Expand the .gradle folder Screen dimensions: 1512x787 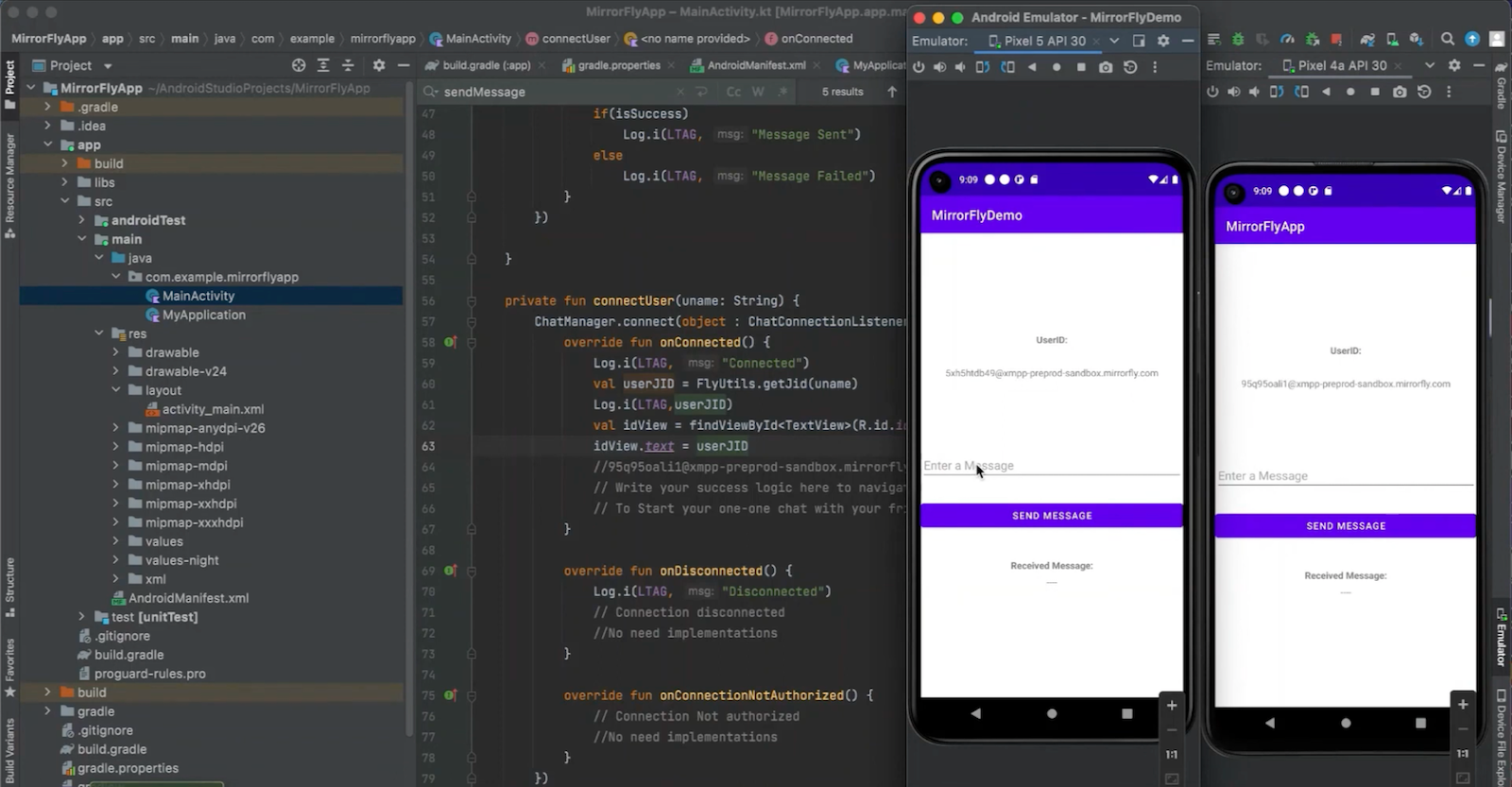point(47,107)
